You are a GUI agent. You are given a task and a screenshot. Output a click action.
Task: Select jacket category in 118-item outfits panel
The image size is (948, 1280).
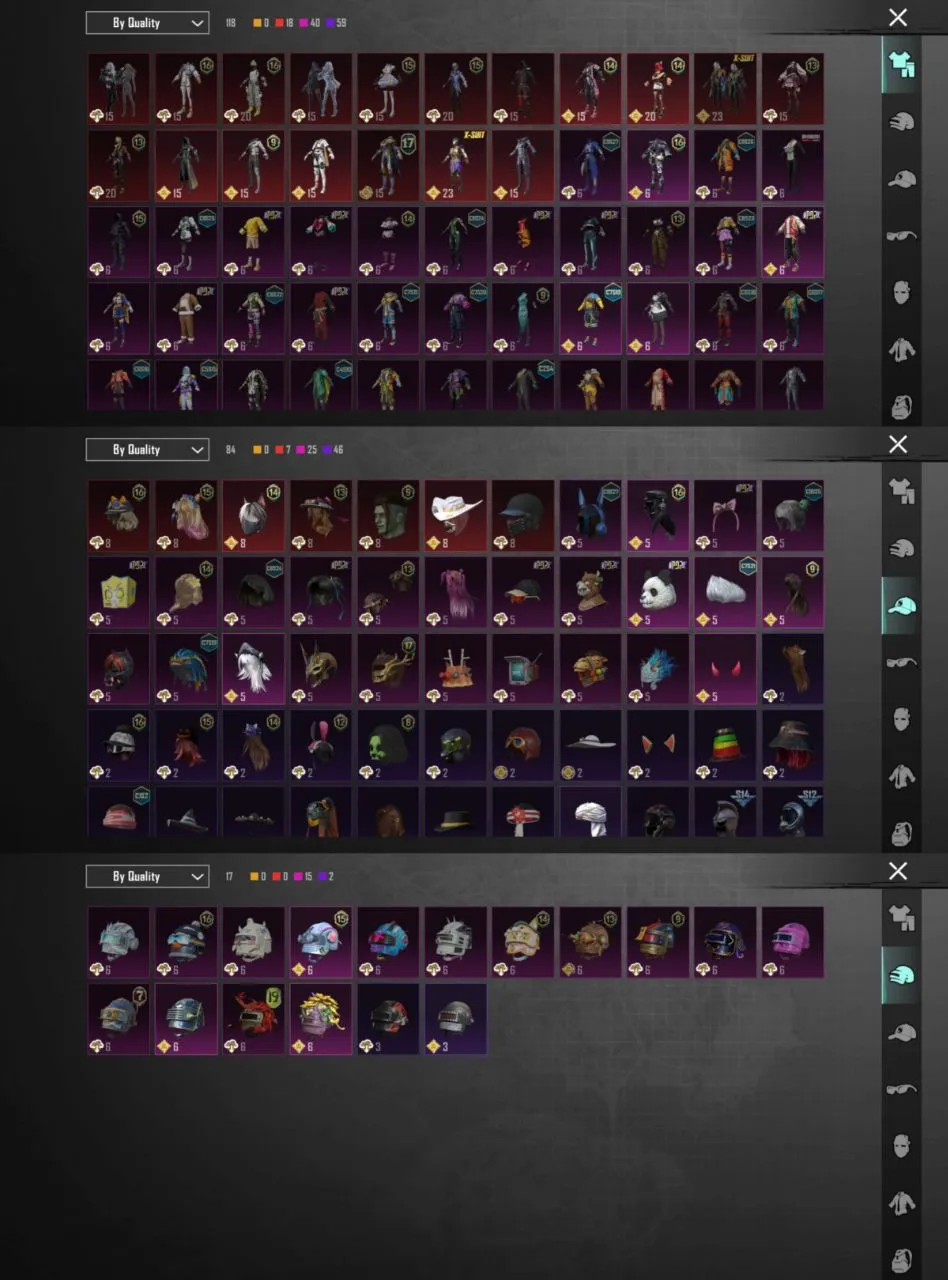[x=901, y=350]
